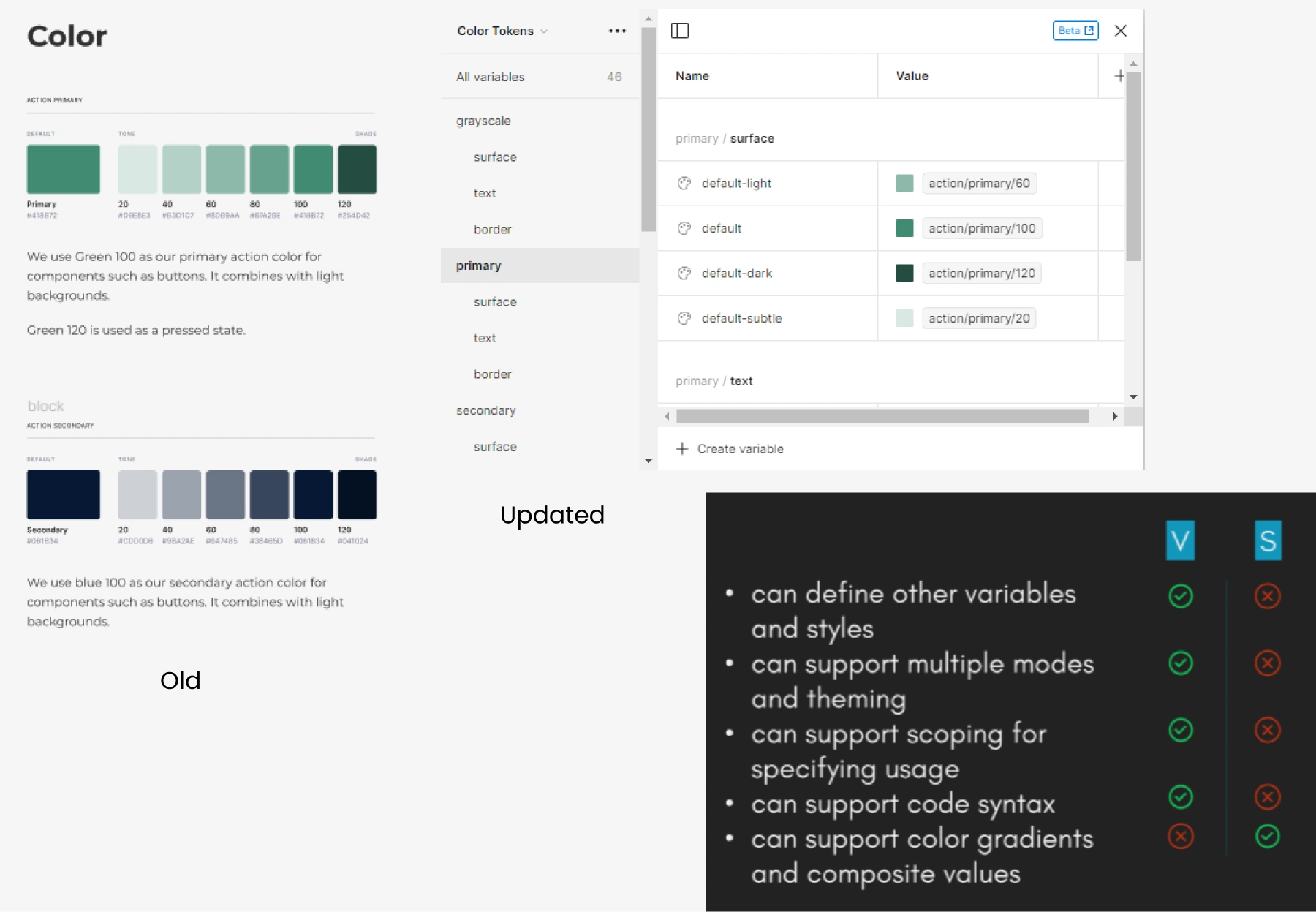Toggle the sidebar panel icon

(x=680, y=31)
